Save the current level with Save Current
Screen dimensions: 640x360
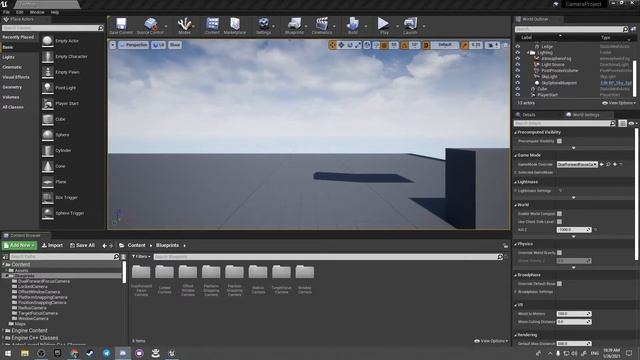[121, 25]
